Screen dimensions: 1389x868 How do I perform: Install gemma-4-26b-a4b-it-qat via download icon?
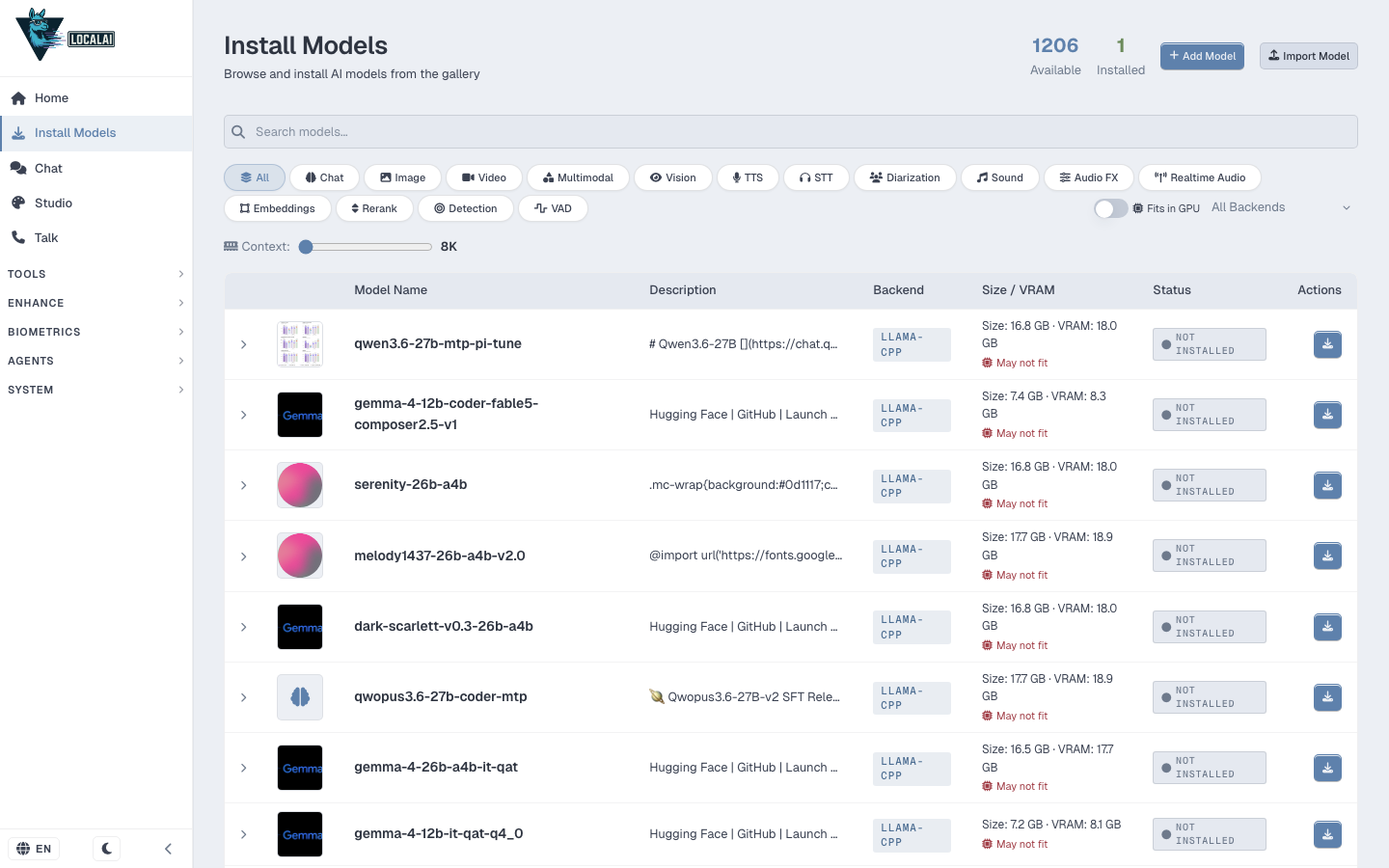[x=1327, y=768]
